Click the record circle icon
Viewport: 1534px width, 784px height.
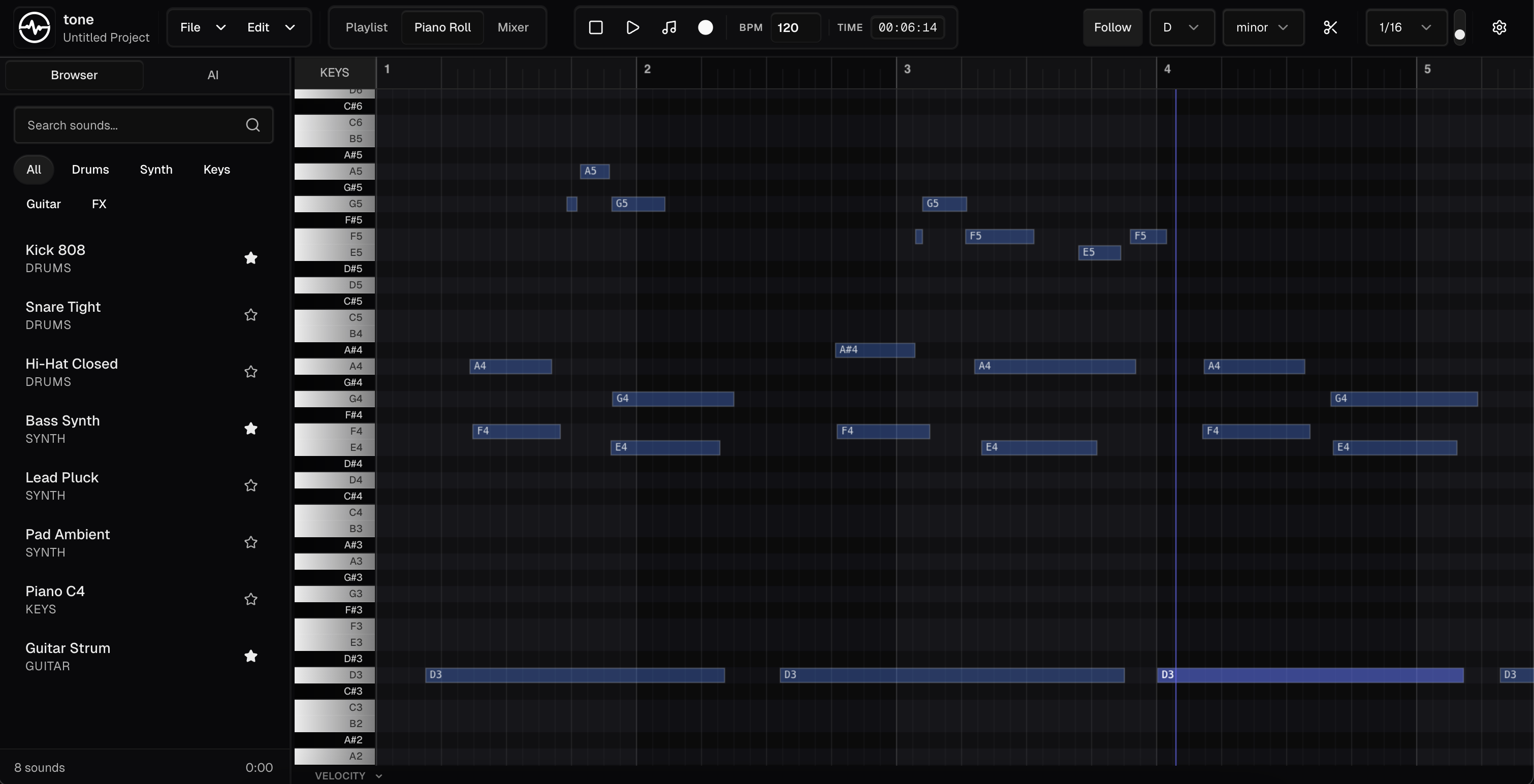coord(705,27)
